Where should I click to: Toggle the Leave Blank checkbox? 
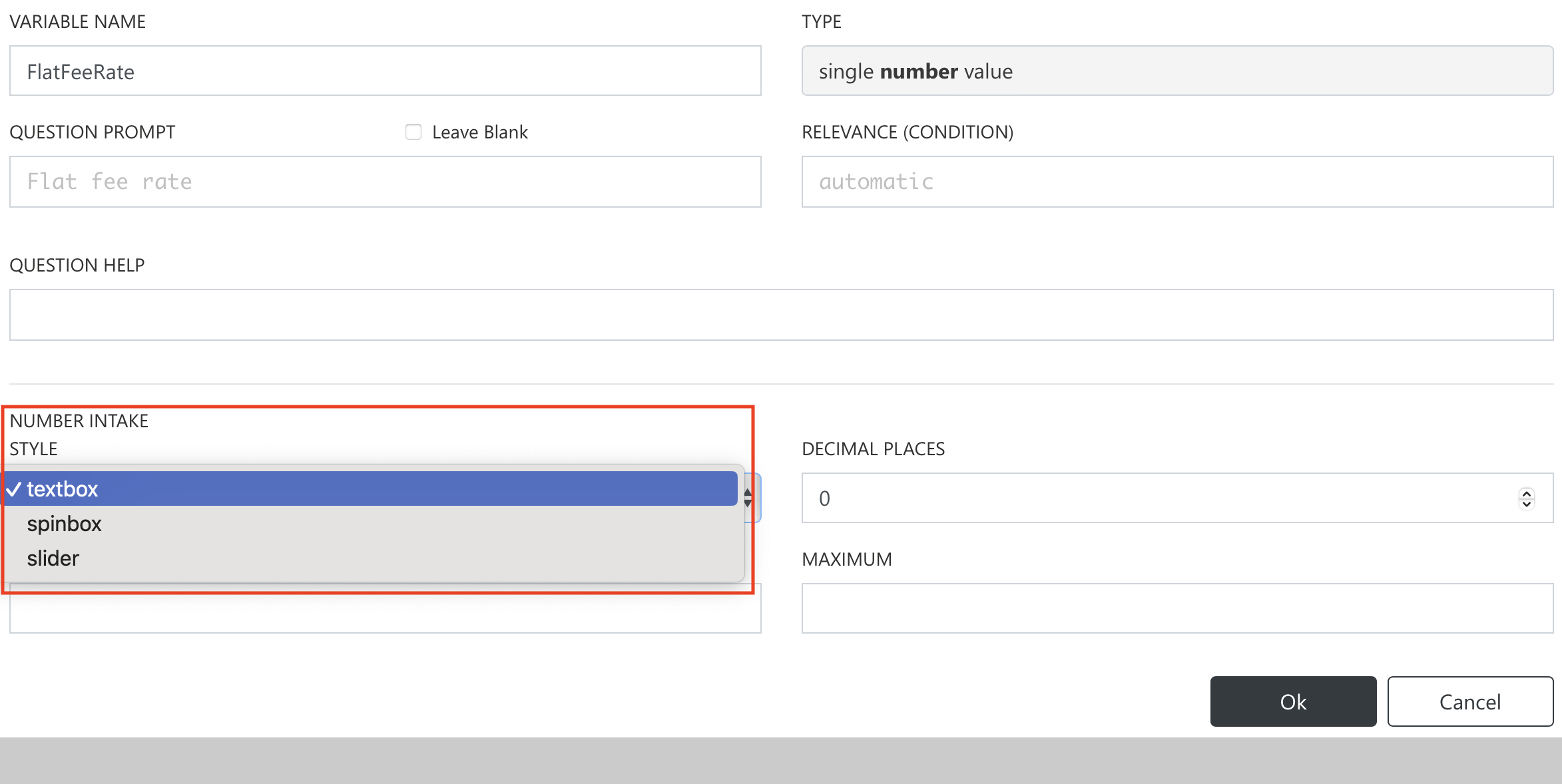point(413,132)
